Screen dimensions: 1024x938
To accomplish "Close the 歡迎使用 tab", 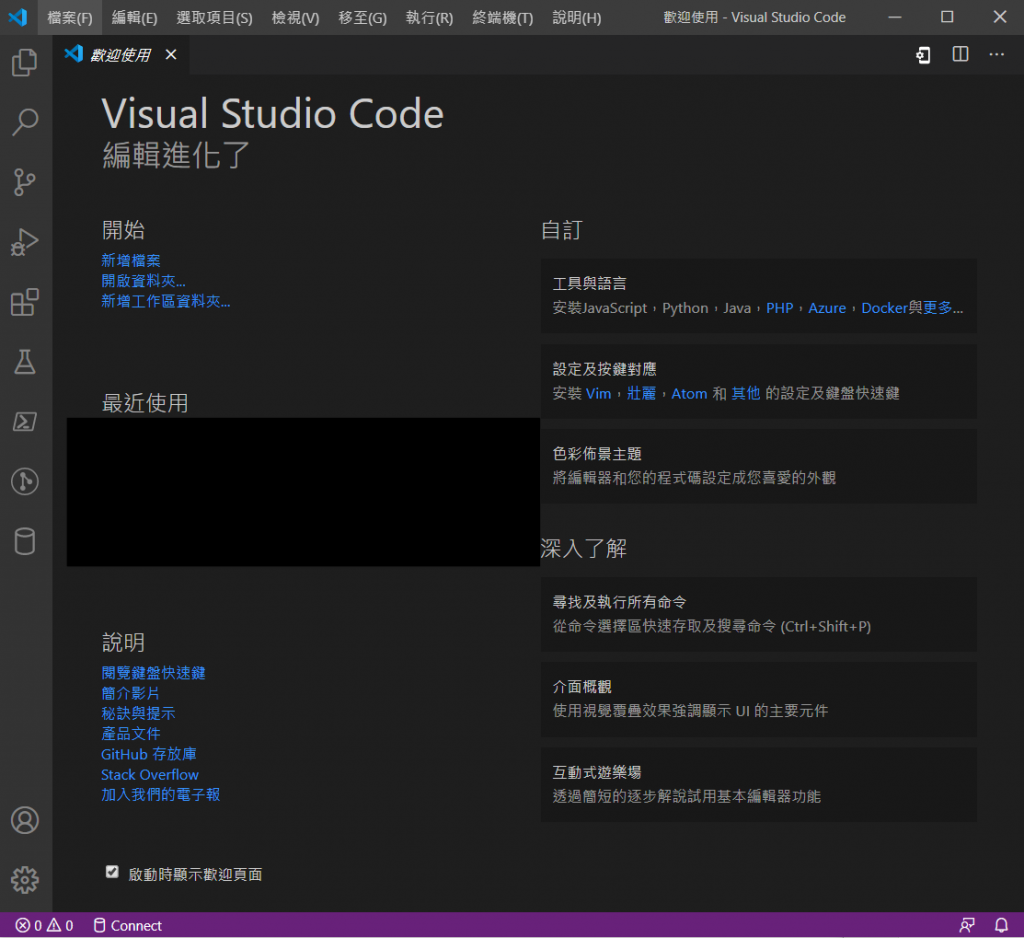I will (171, 55).
